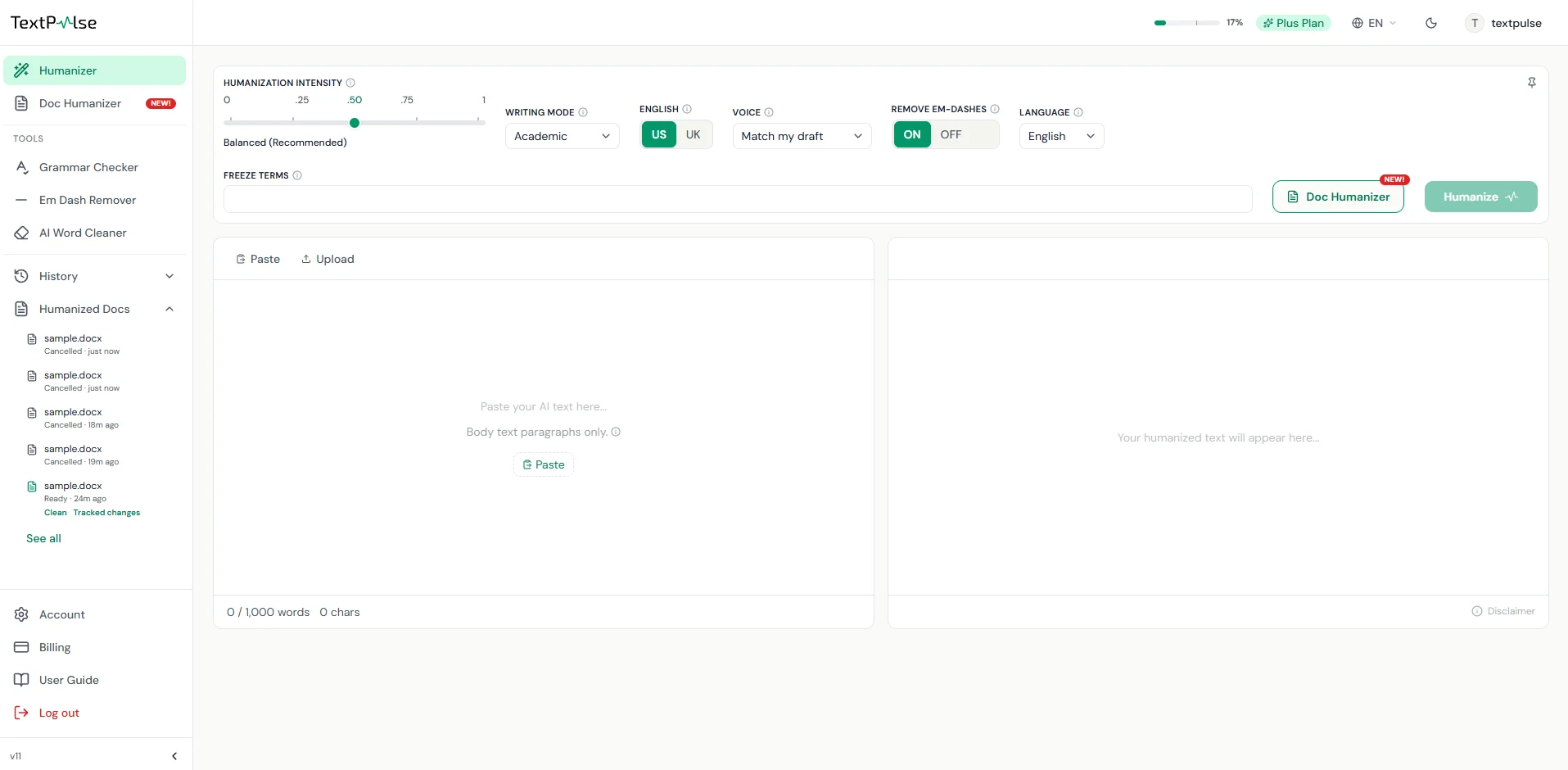The width and height of the screenshot is (1568, 770).
Task: Click the Body text paragraphs info icon
Action: tap(616, 432)
